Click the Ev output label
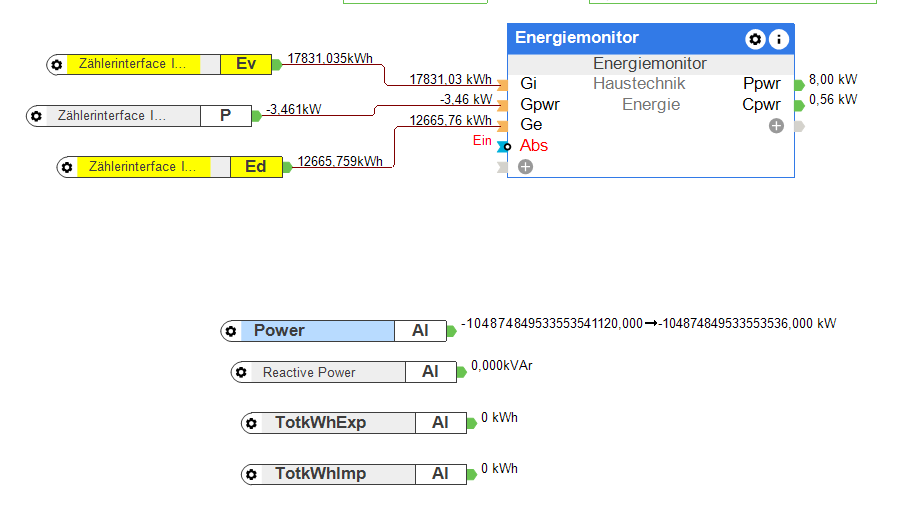 (x=246, y=65)
